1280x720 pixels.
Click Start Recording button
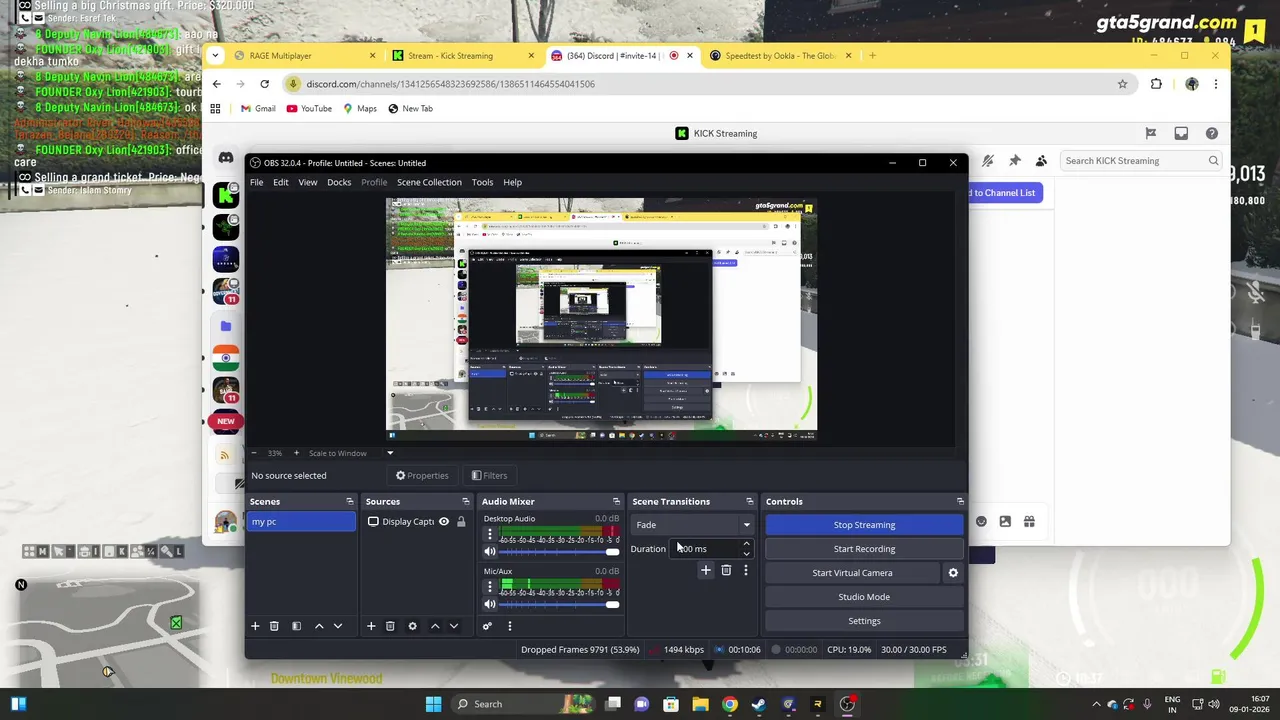(864, 549)
